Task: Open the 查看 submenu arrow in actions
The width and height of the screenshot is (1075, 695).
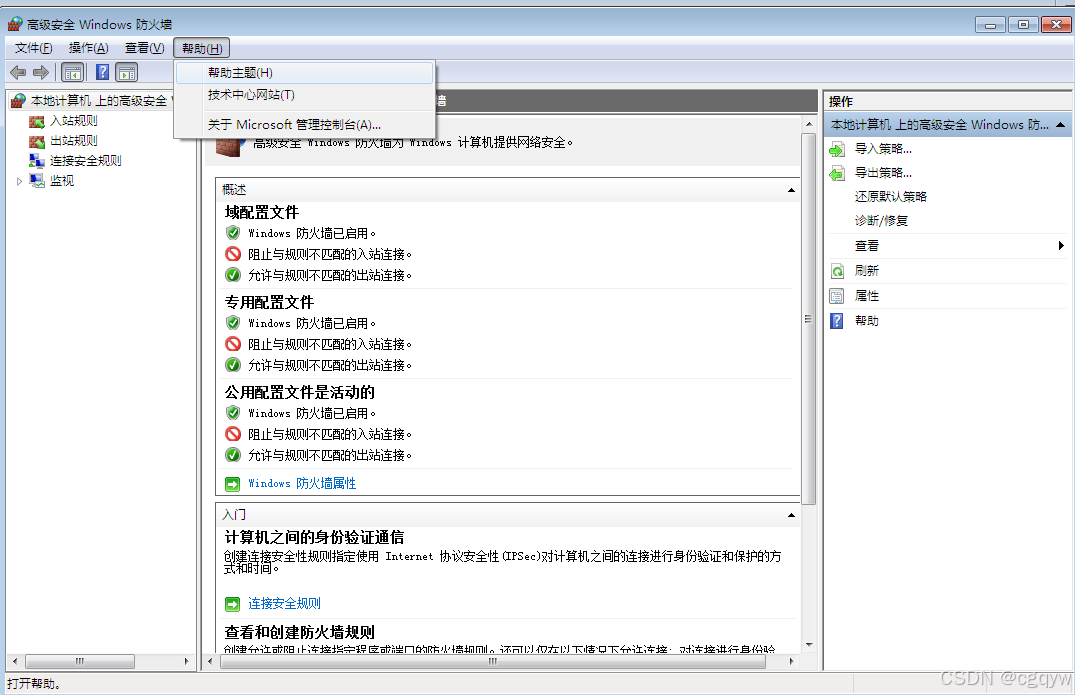Action: click(x=1061, y=245)
